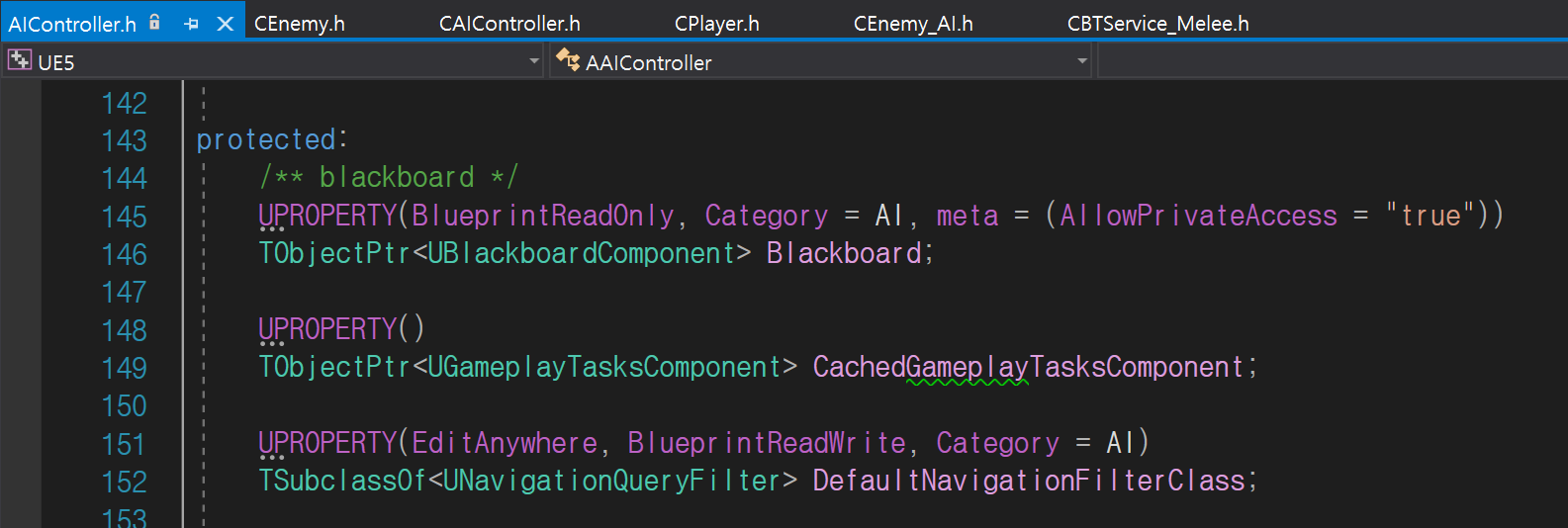Click 'AllowPrivateAccess' on line 145
The image size is (1568, 528).
click(1198, 216)
